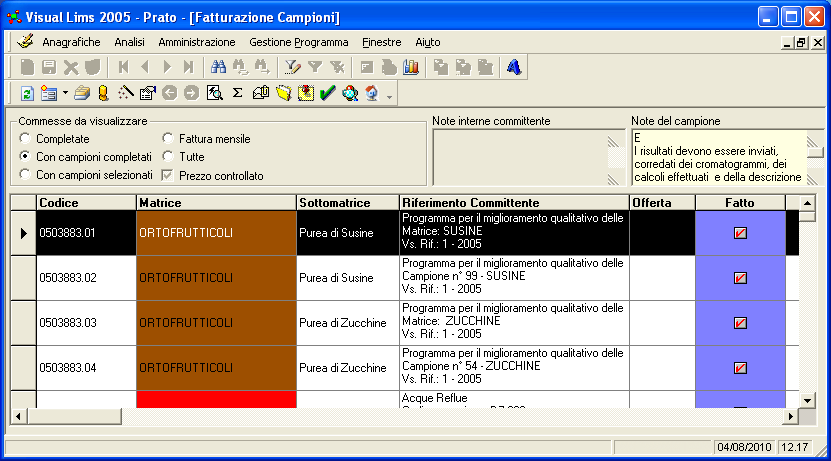Click the binoculars find icon
Image resolution: width=831 pixels, height=461 pixels.
(218, 67)
